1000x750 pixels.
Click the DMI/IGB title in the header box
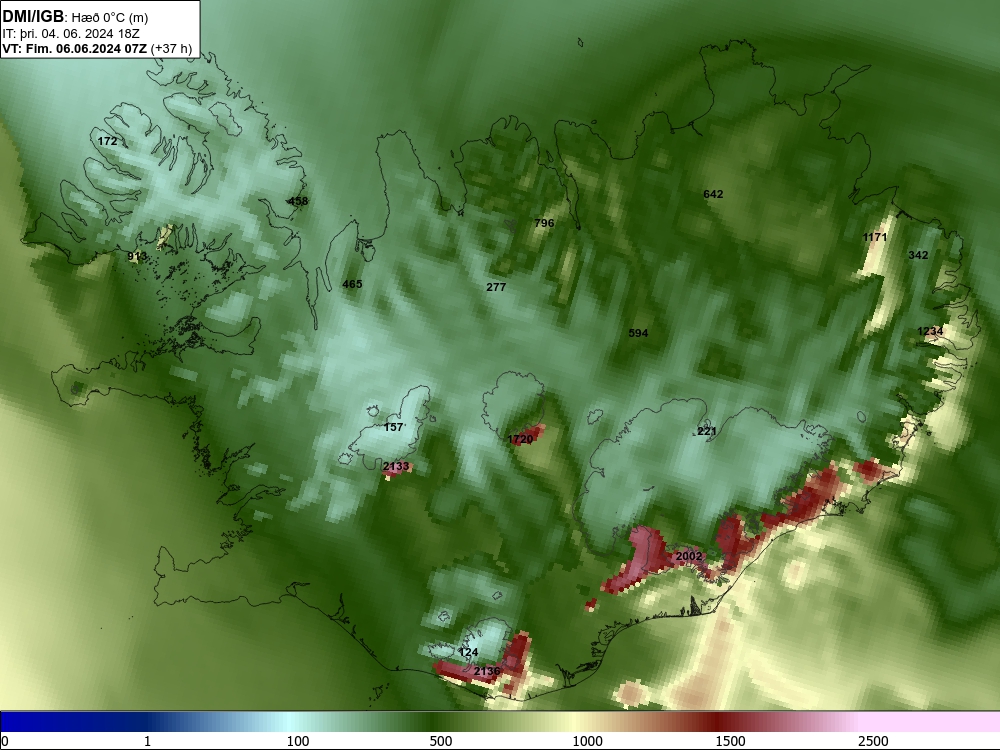point(33,17)
